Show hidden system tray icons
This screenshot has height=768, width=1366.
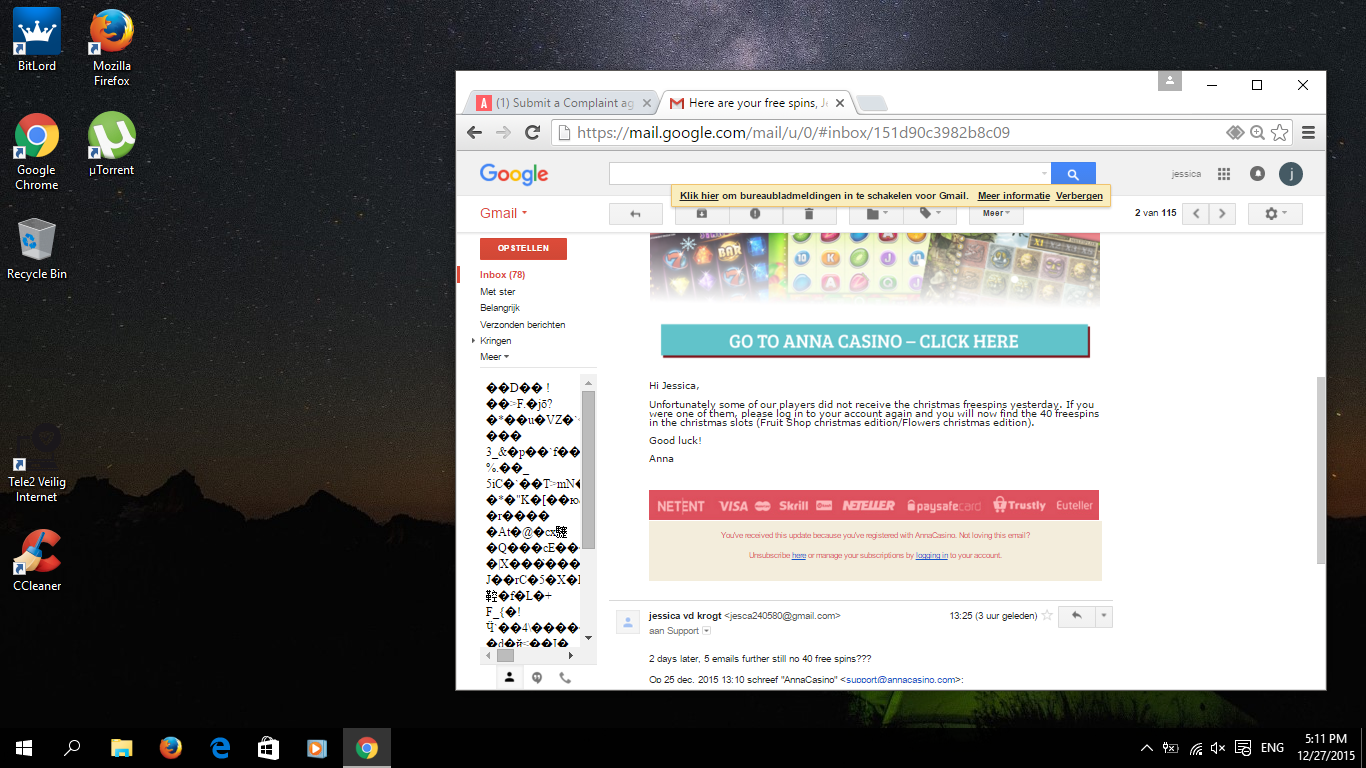[1147, 748]
